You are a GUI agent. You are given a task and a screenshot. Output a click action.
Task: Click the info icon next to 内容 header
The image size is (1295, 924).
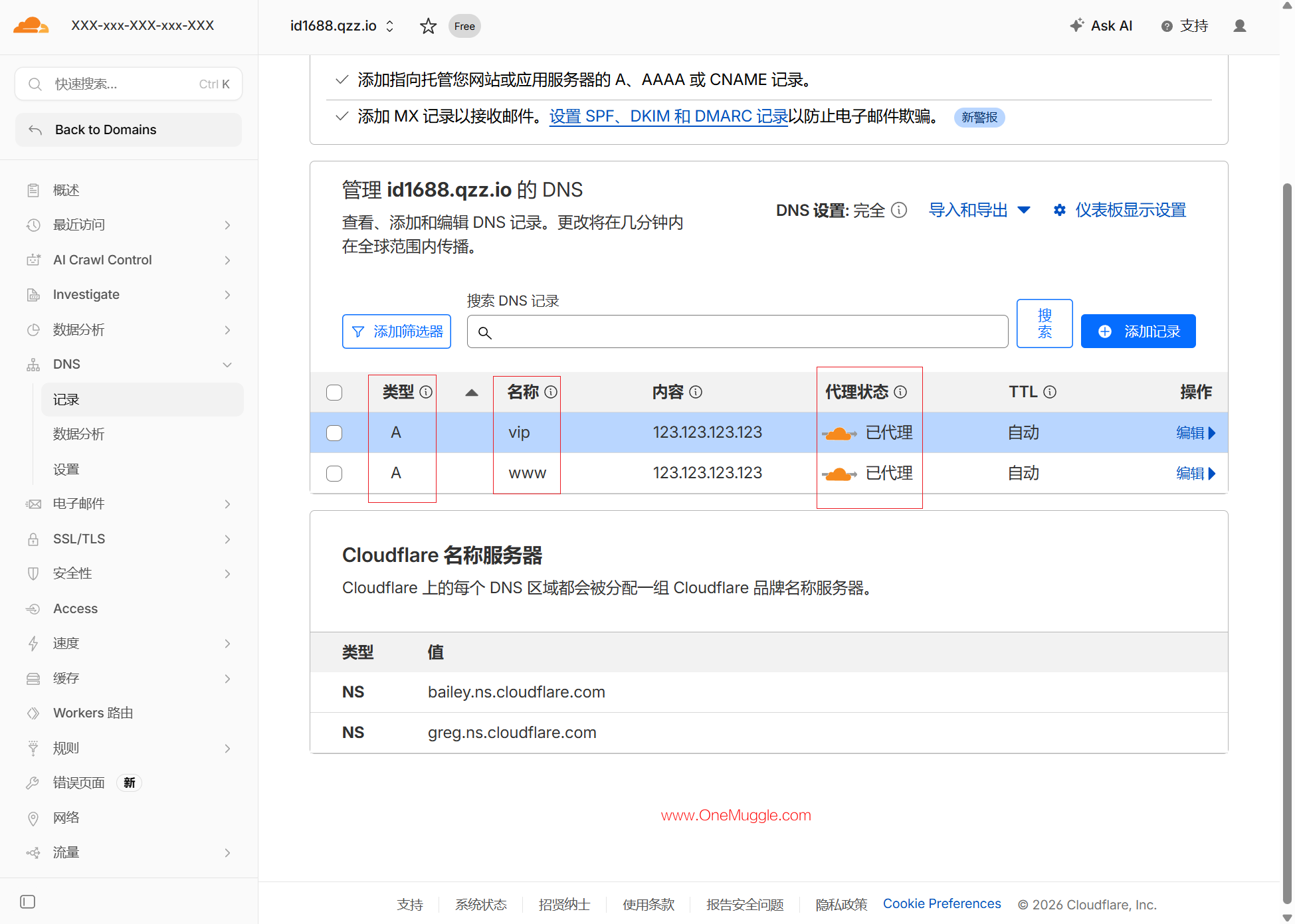point(696,392)
